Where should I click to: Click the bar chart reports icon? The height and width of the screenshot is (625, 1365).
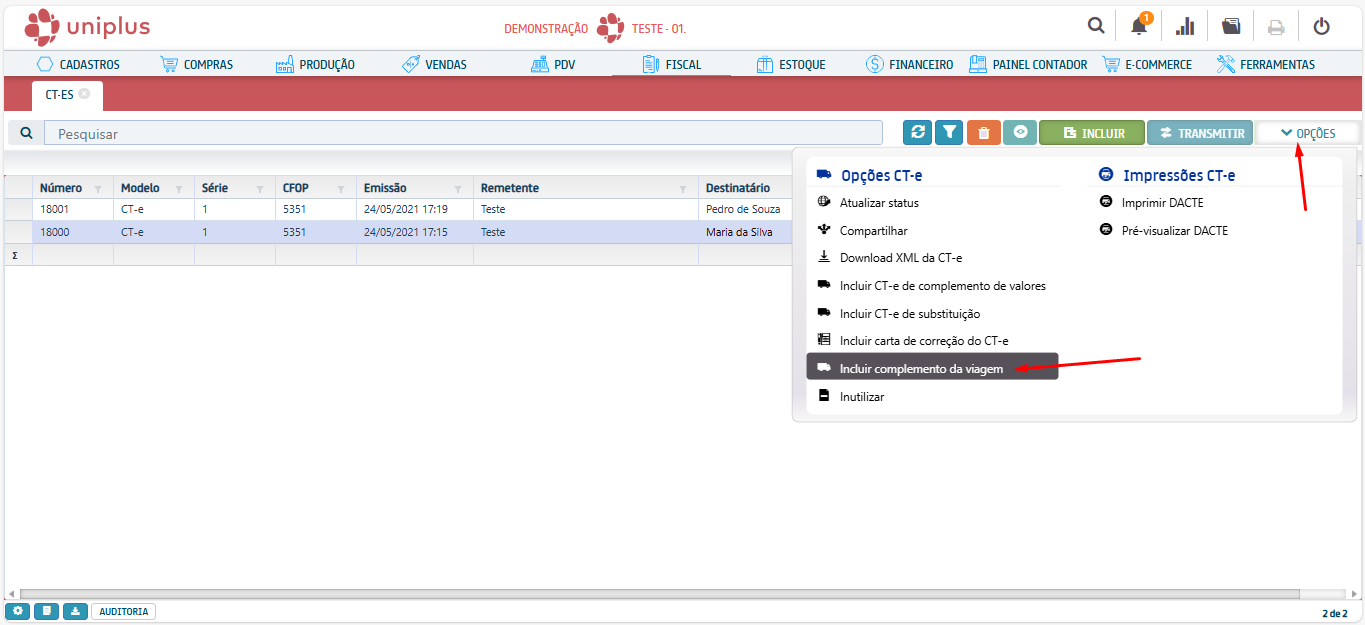pyautogui.click(x=1185, y=27)
